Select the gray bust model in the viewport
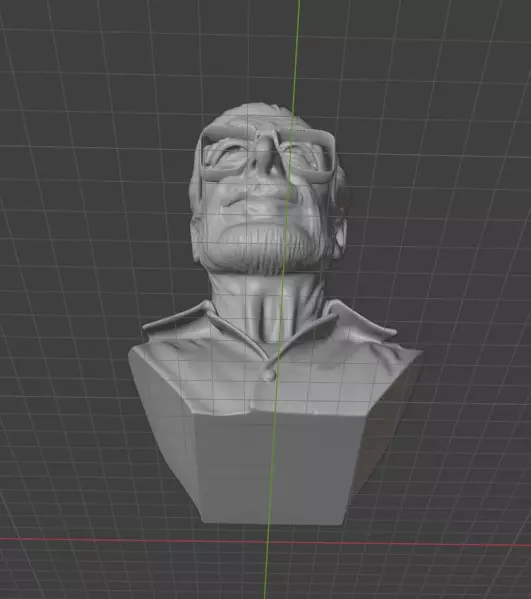 click(x=274, y=314)
